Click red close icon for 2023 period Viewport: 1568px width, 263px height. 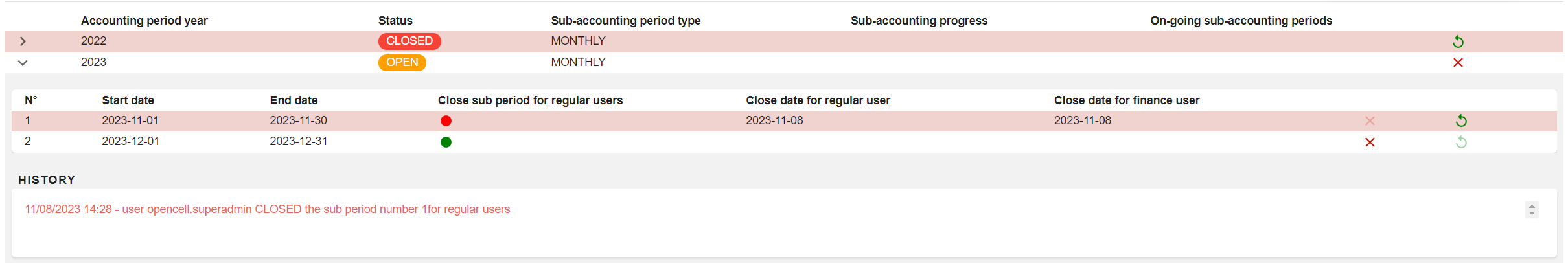click(1458, 63)
